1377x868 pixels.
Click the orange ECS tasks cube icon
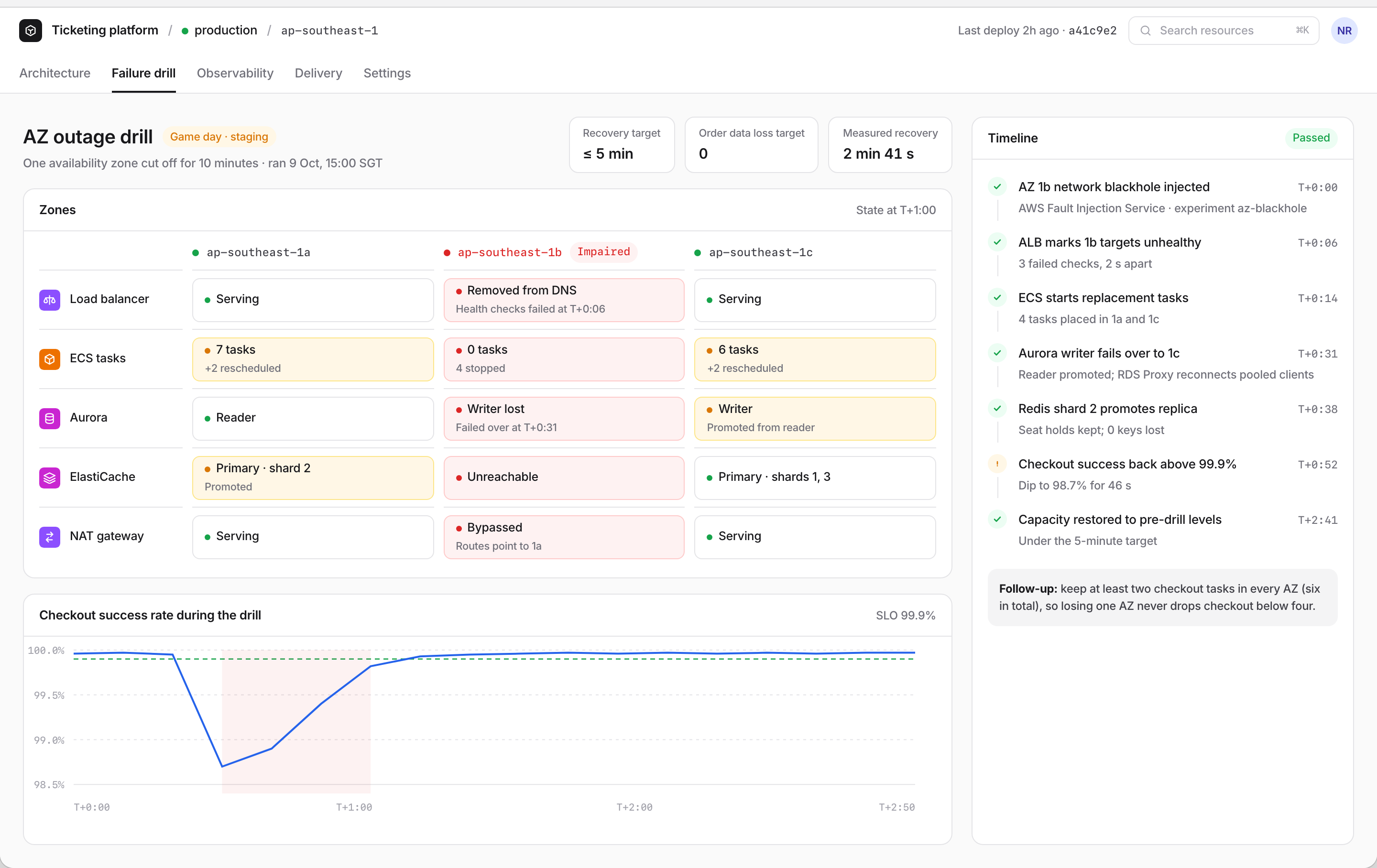pos(50,359)
